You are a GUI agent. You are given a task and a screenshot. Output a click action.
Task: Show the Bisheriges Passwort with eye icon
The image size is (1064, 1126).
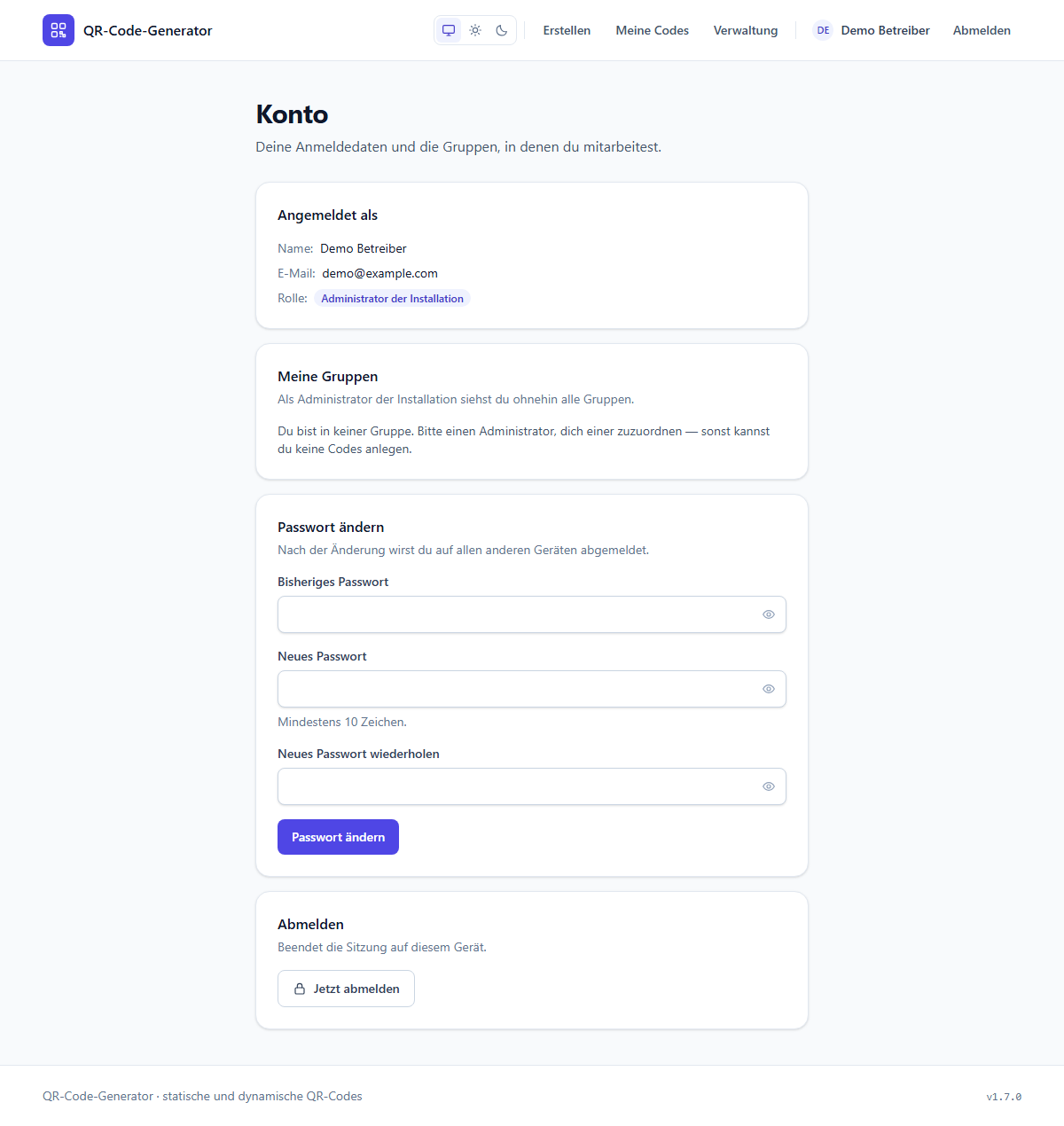(x=769, y=614)
